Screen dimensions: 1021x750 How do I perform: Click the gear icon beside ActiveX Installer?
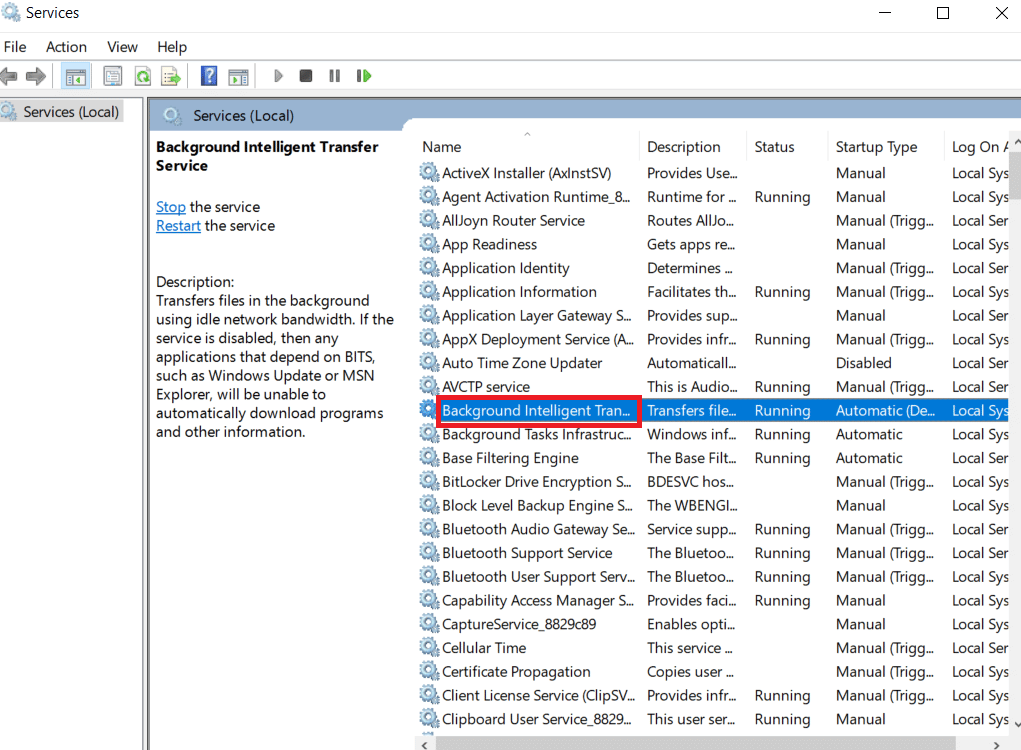click(428, 172)
